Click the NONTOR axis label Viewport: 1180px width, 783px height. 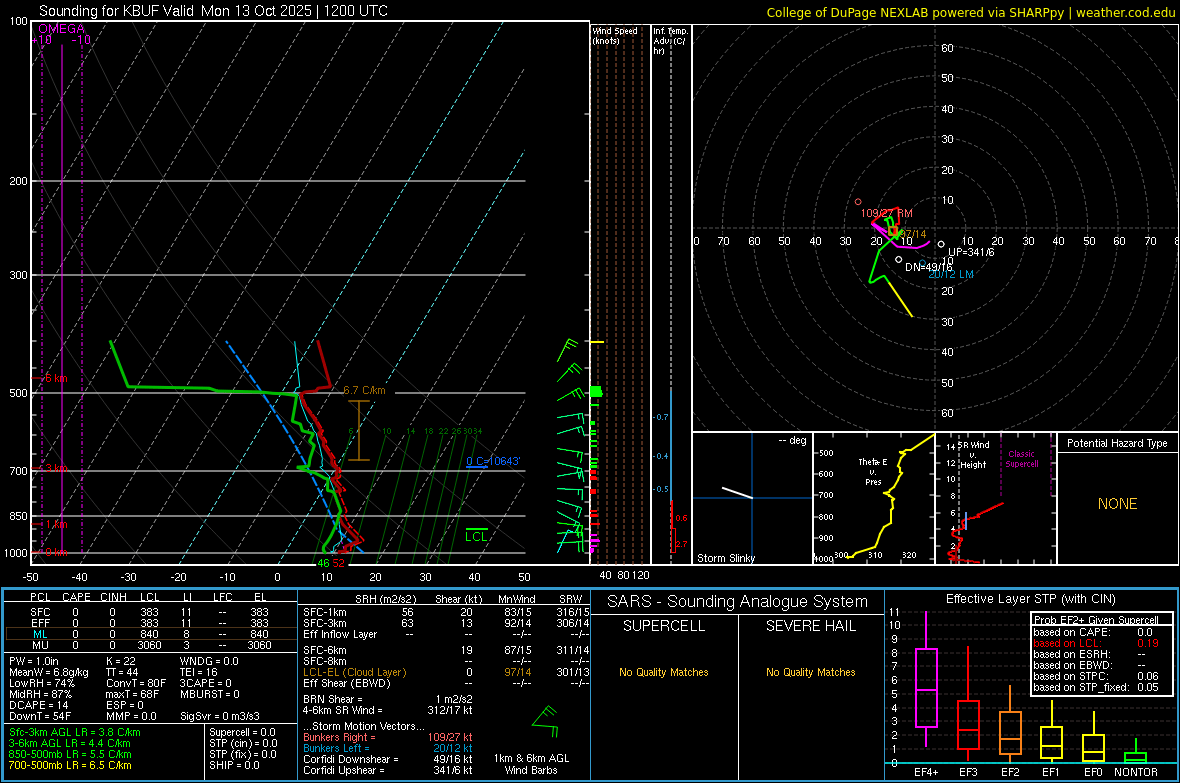click(1136, 772)
